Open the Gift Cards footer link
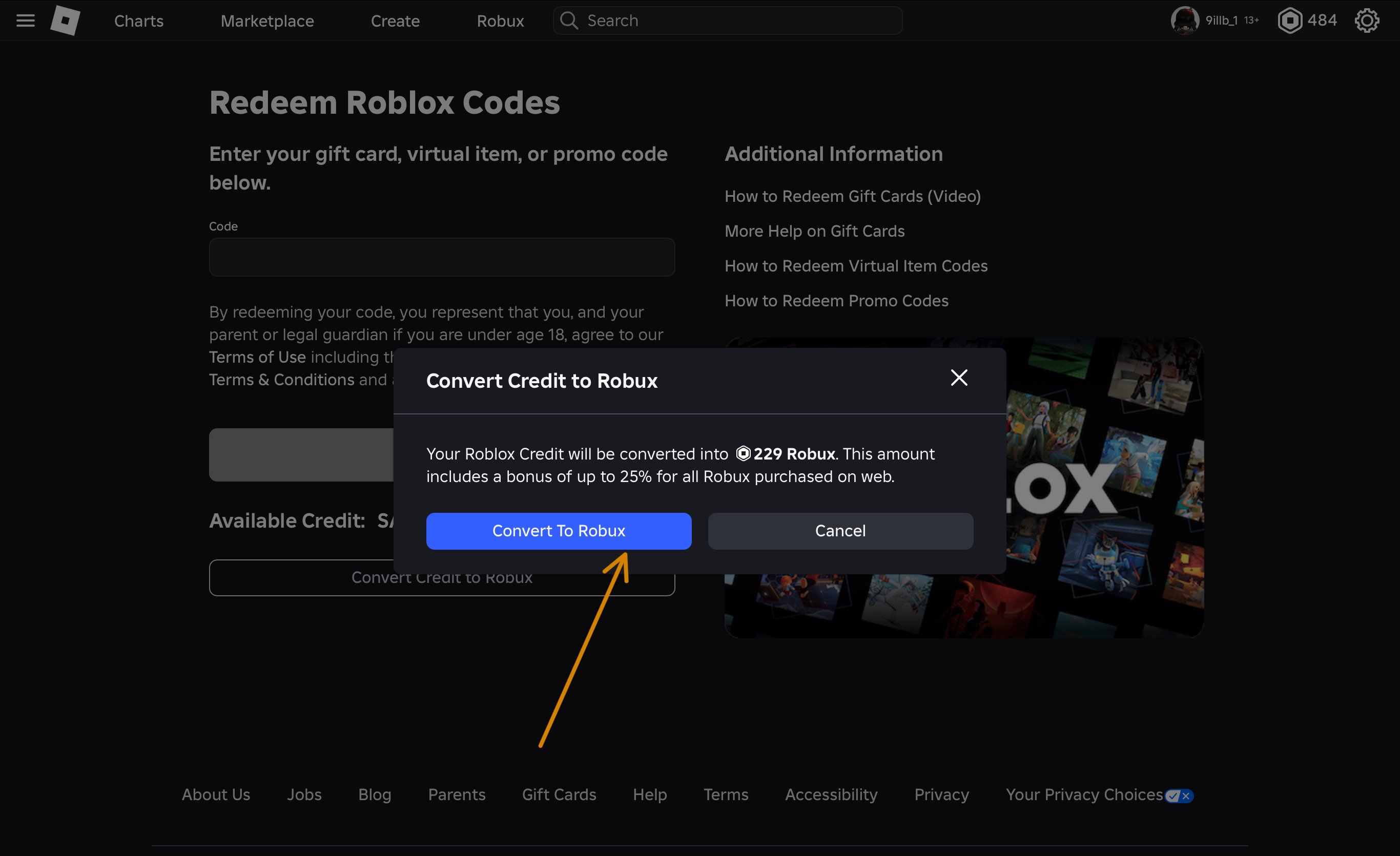The height and width of the screenshot is (856, 1400). click(x=559, y=794)
